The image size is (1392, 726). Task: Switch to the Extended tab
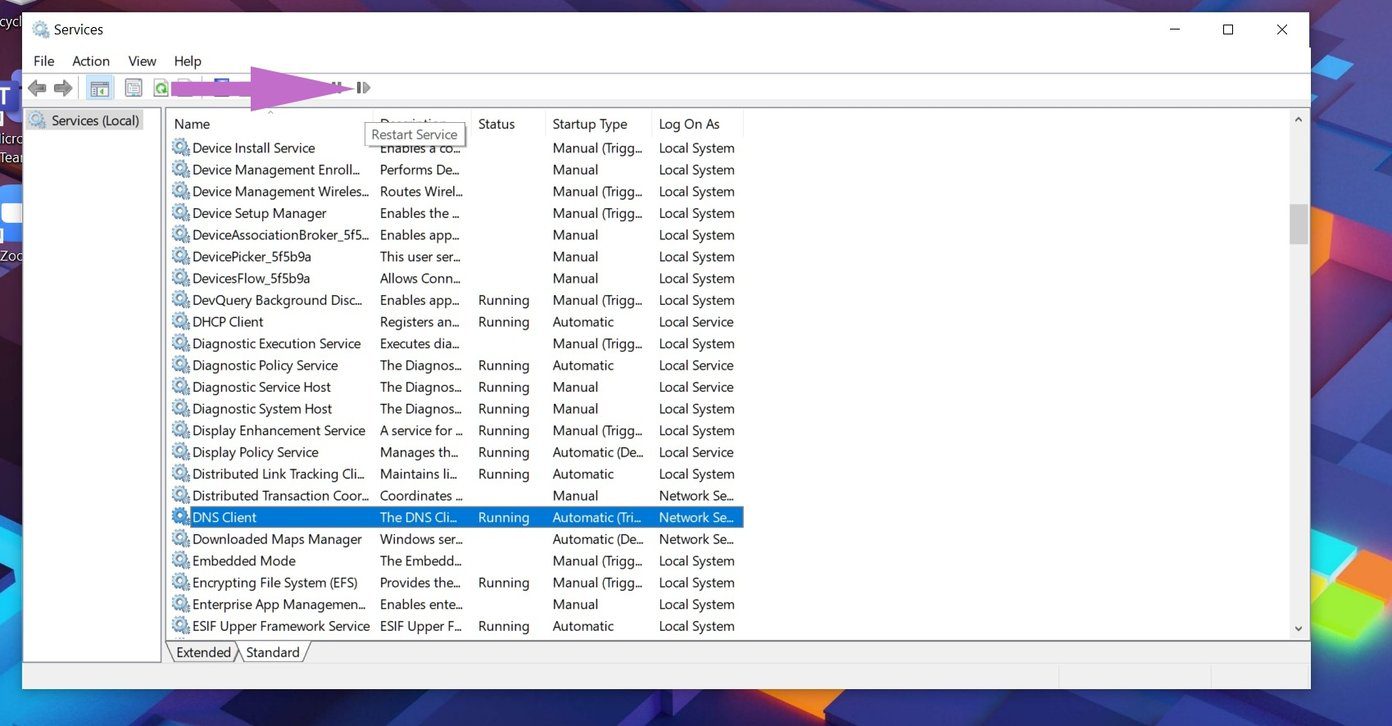tap(203, 652)
